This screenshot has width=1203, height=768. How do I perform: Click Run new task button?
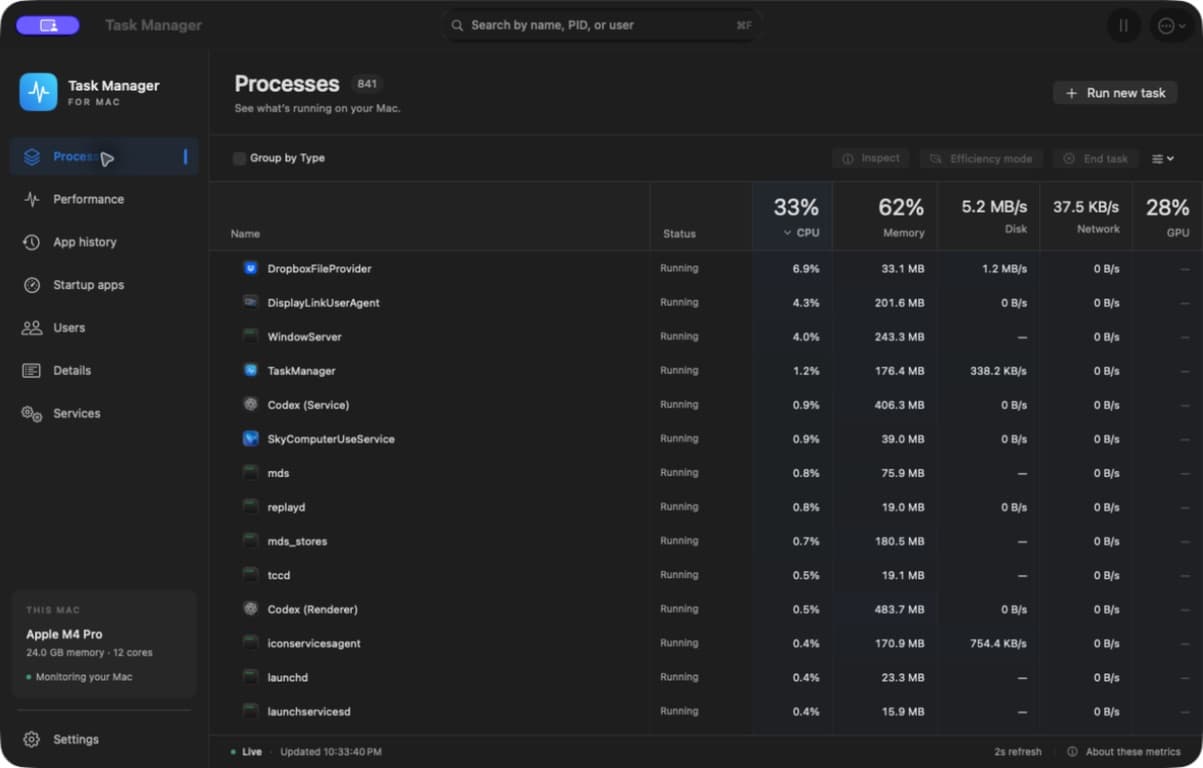[1115, 93]
